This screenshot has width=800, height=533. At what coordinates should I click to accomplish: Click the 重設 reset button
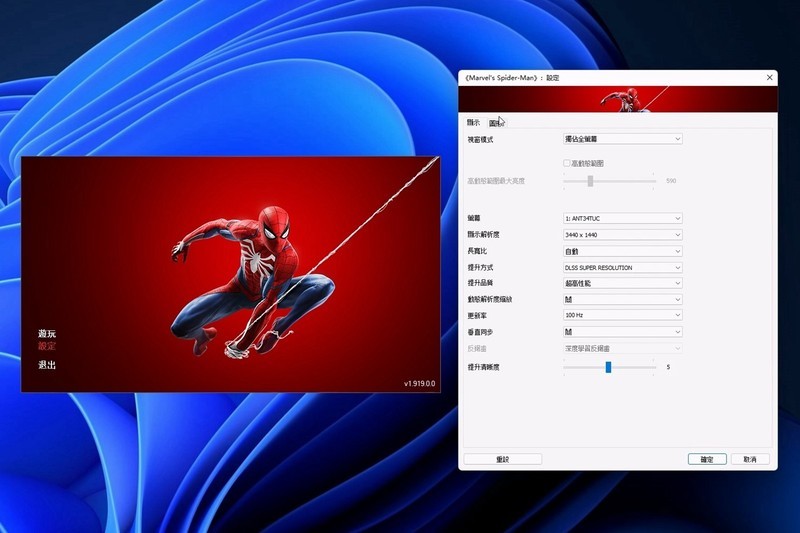[503, 459]
